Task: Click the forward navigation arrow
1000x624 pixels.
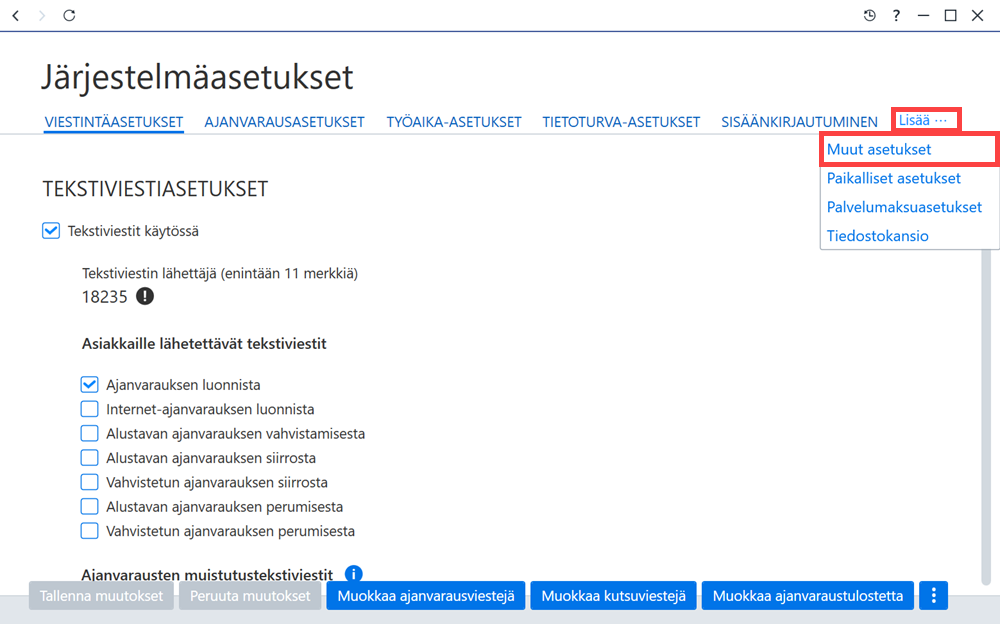Action: click(42, 15)
